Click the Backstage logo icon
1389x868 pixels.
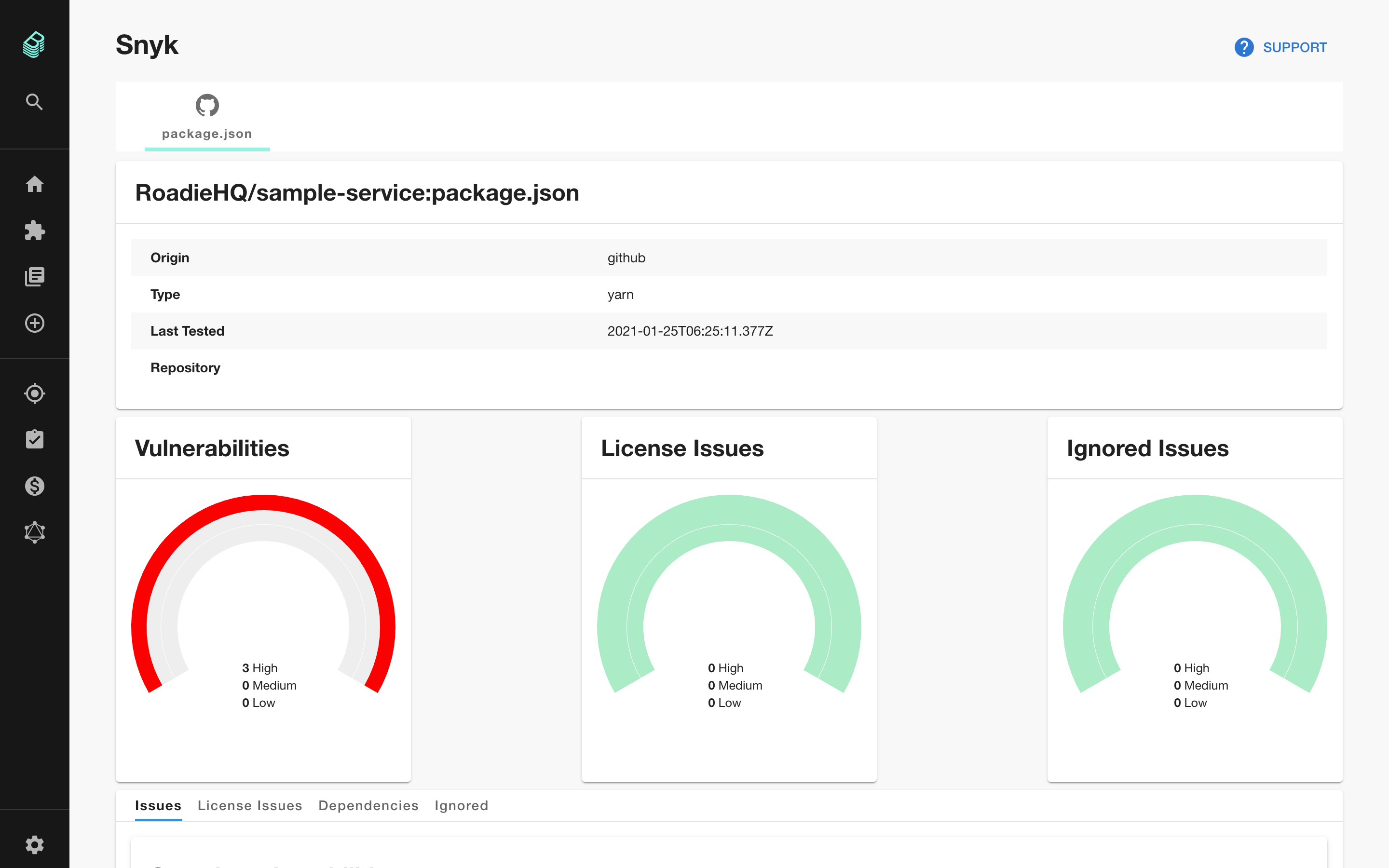point(34,44)
